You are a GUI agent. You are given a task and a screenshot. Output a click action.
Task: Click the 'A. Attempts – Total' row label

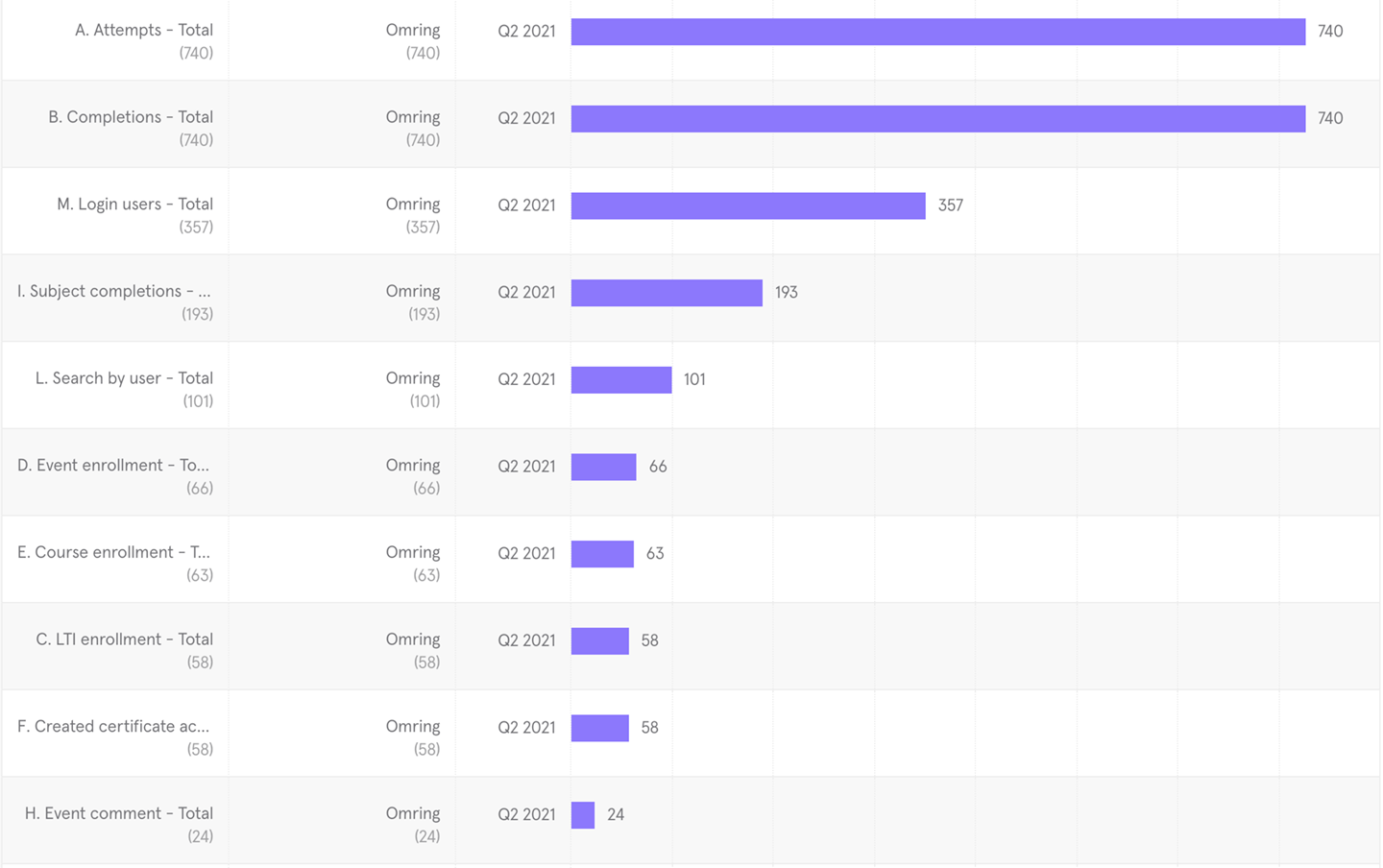click(x=144, y=31)
